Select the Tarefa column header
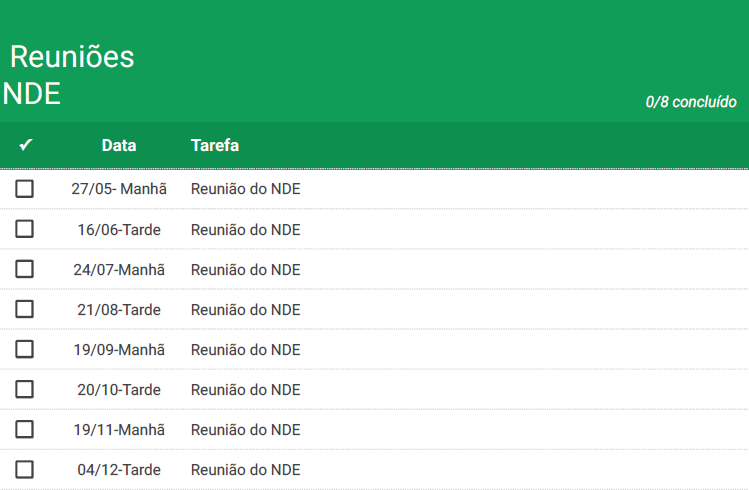 [215, 145]
